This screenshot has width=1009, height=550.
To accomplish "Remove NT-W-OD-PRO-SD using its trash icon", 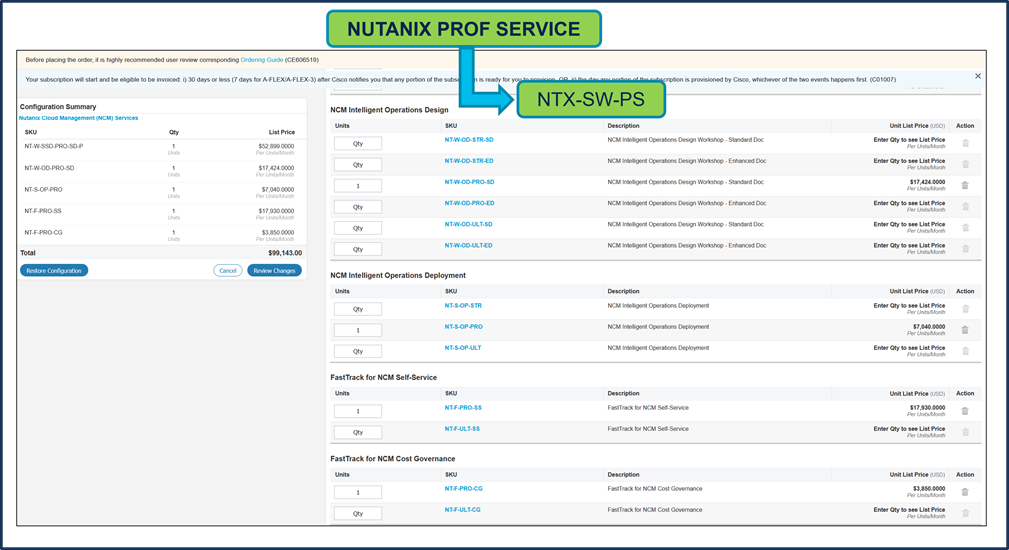I will tap(965, 185).
